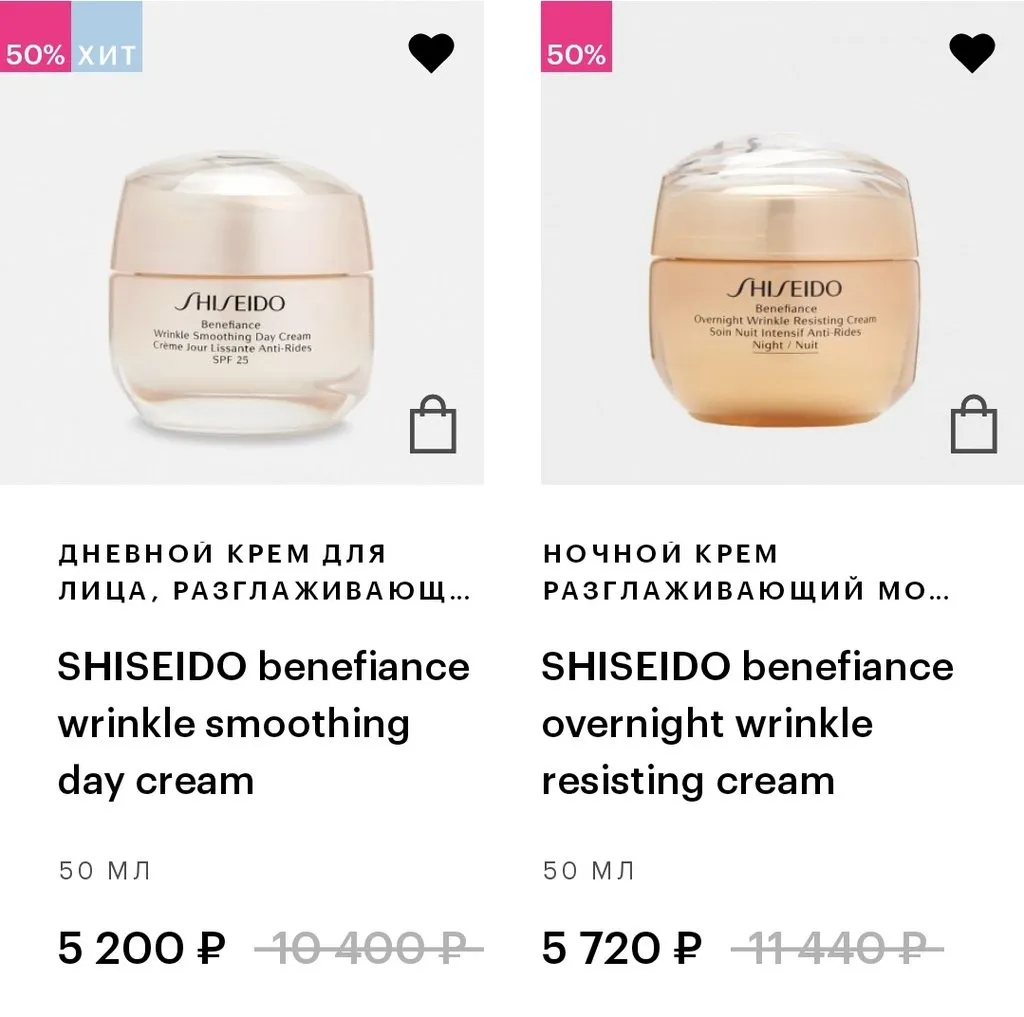Open SHISEIDO benefiance overnight wrinkle resisting cream title
Screen dimensions: 1024x1017
pyautogui.click(x=748, y=724)
